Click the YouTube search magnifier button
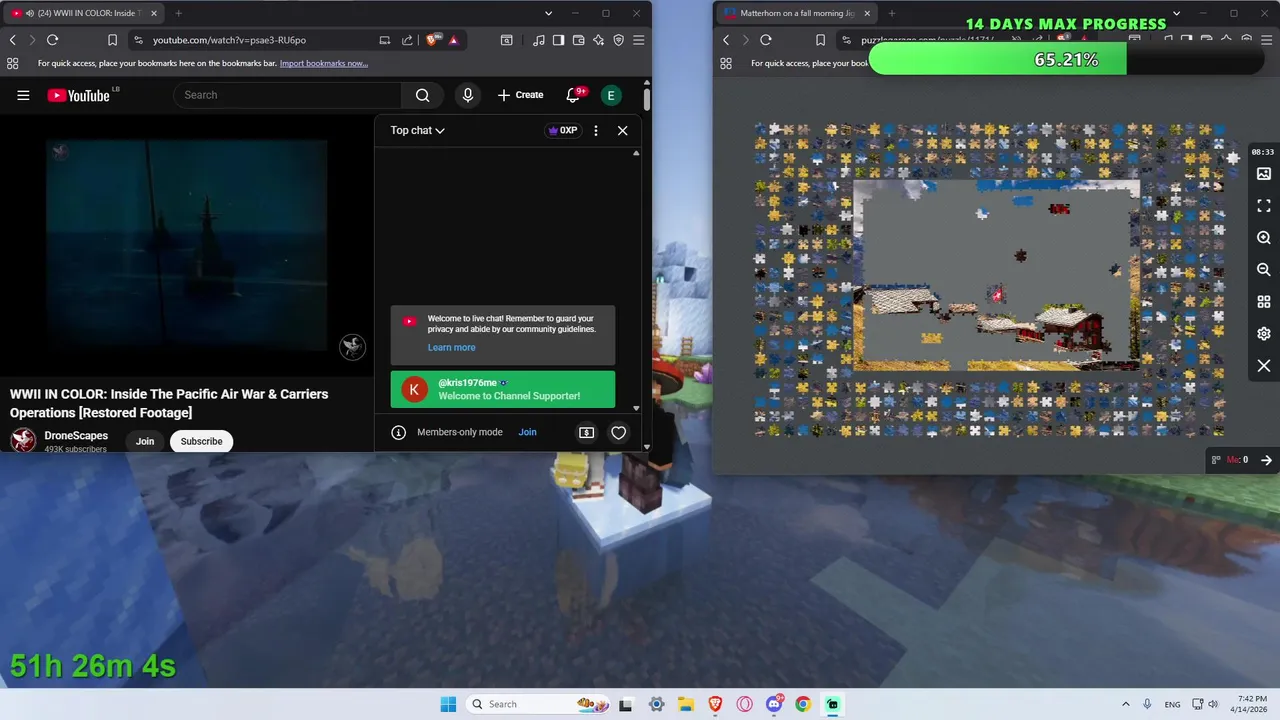Screen dimensions: 1280x720 point(422,95)
